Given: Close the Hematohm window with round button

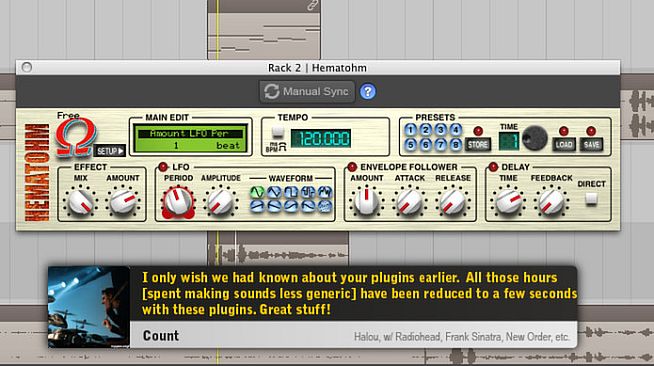Looking at the screenshot, I should [27, 67].
